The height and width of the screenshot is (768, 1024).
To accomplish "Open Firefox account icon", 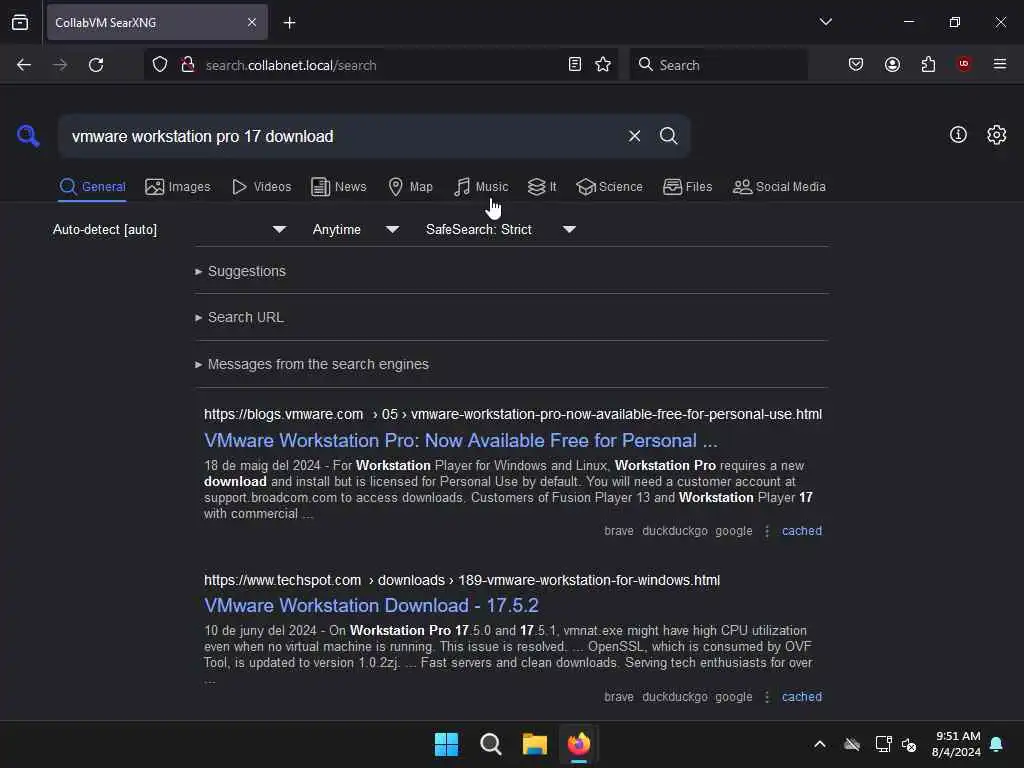I will click(892, 64).
